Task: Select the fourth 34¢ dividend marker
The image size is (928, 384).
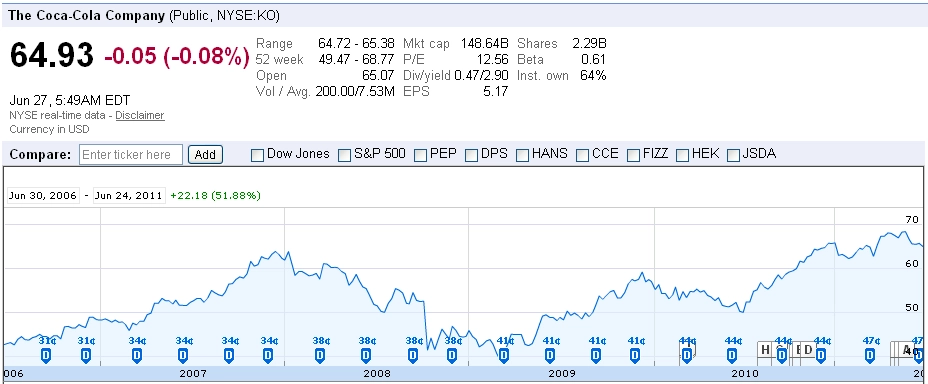Action: click(x=268, y=356)
